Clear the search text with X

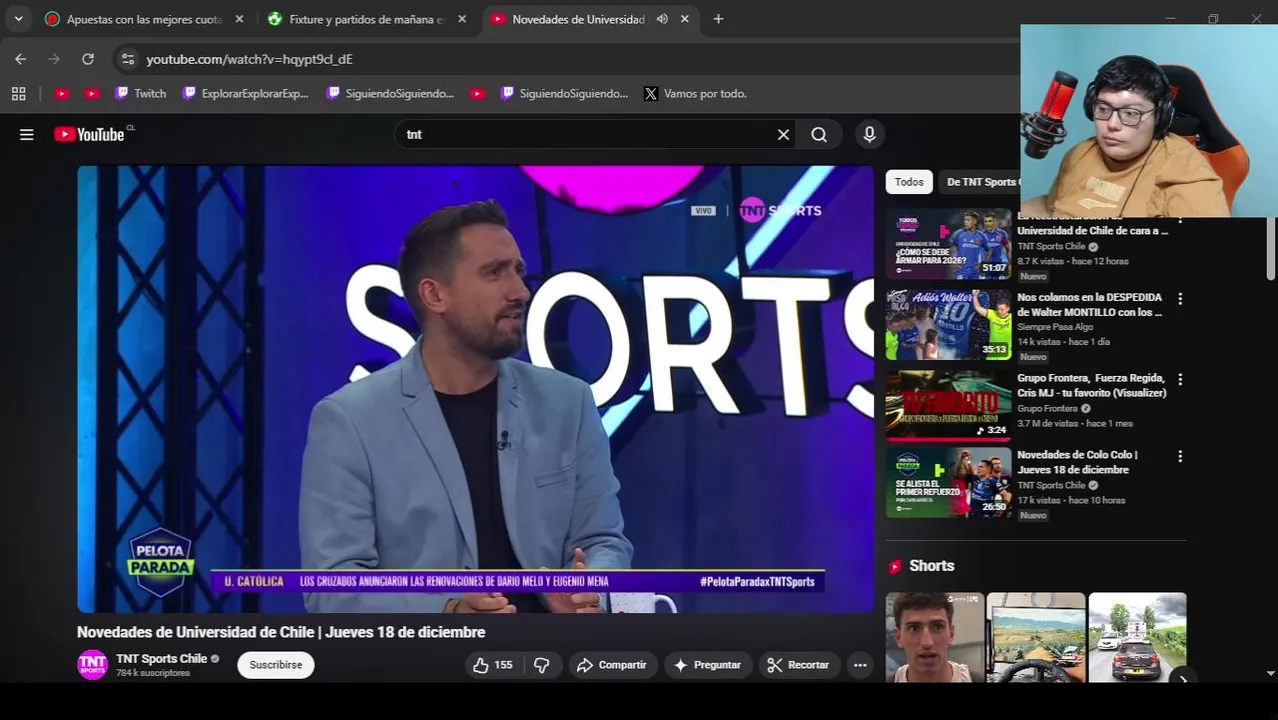tap(783, 134)
